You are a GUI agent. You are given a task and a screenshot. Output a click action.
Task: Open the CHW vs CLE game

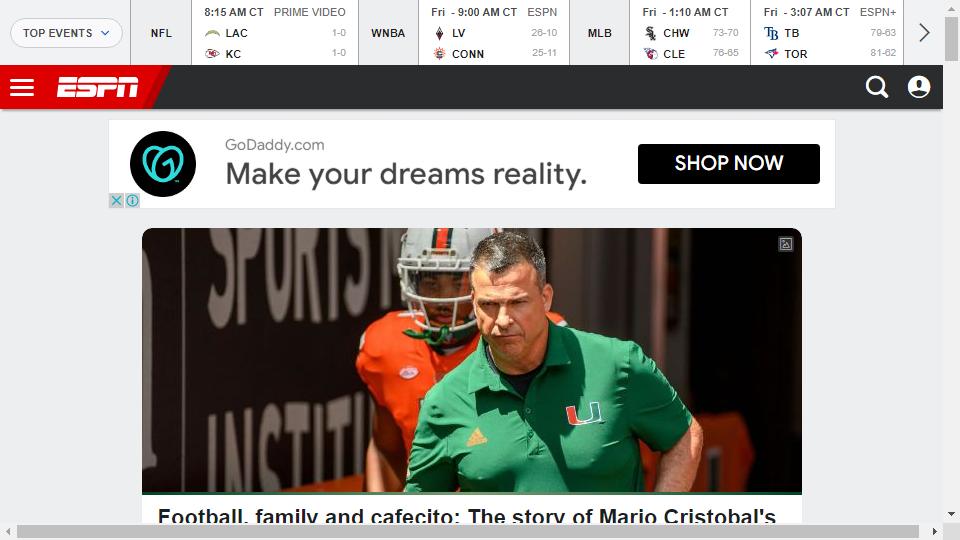tap(690, 32)
